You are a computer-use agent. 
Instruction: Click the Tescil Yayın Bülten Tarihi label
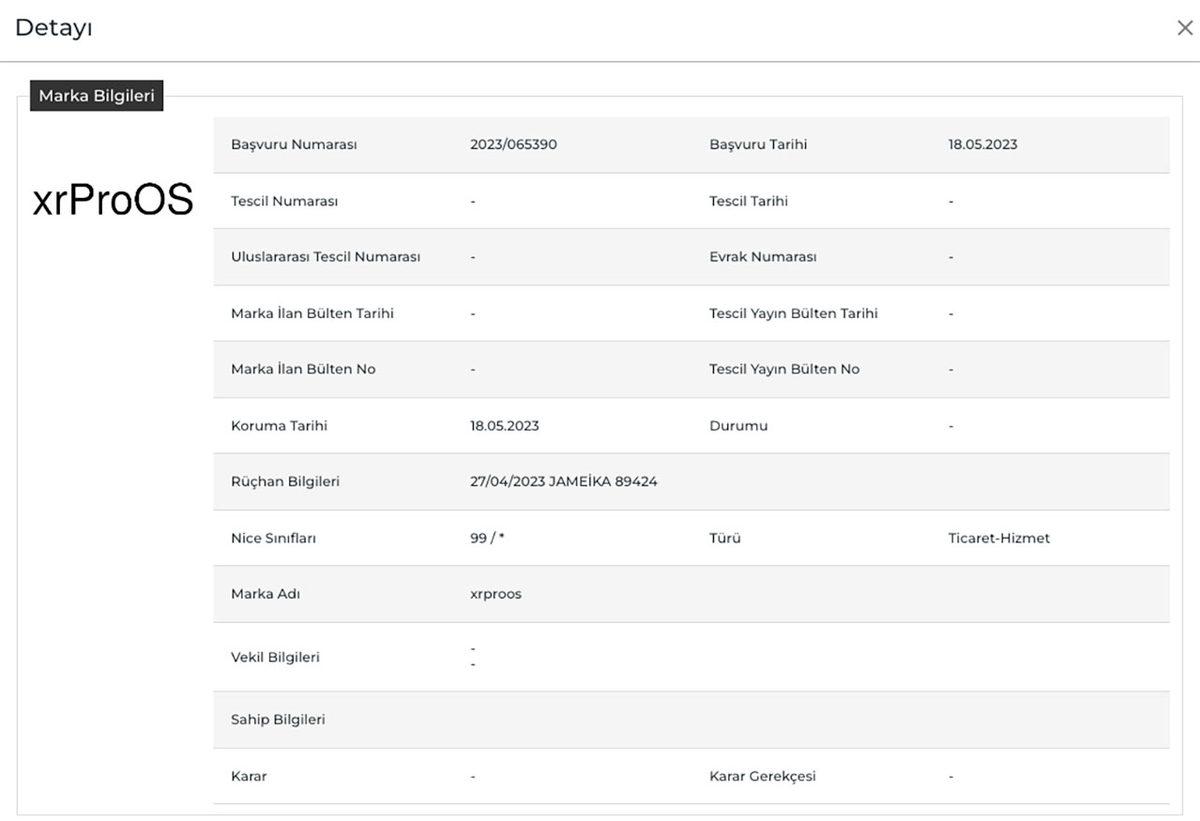point(793,313)
